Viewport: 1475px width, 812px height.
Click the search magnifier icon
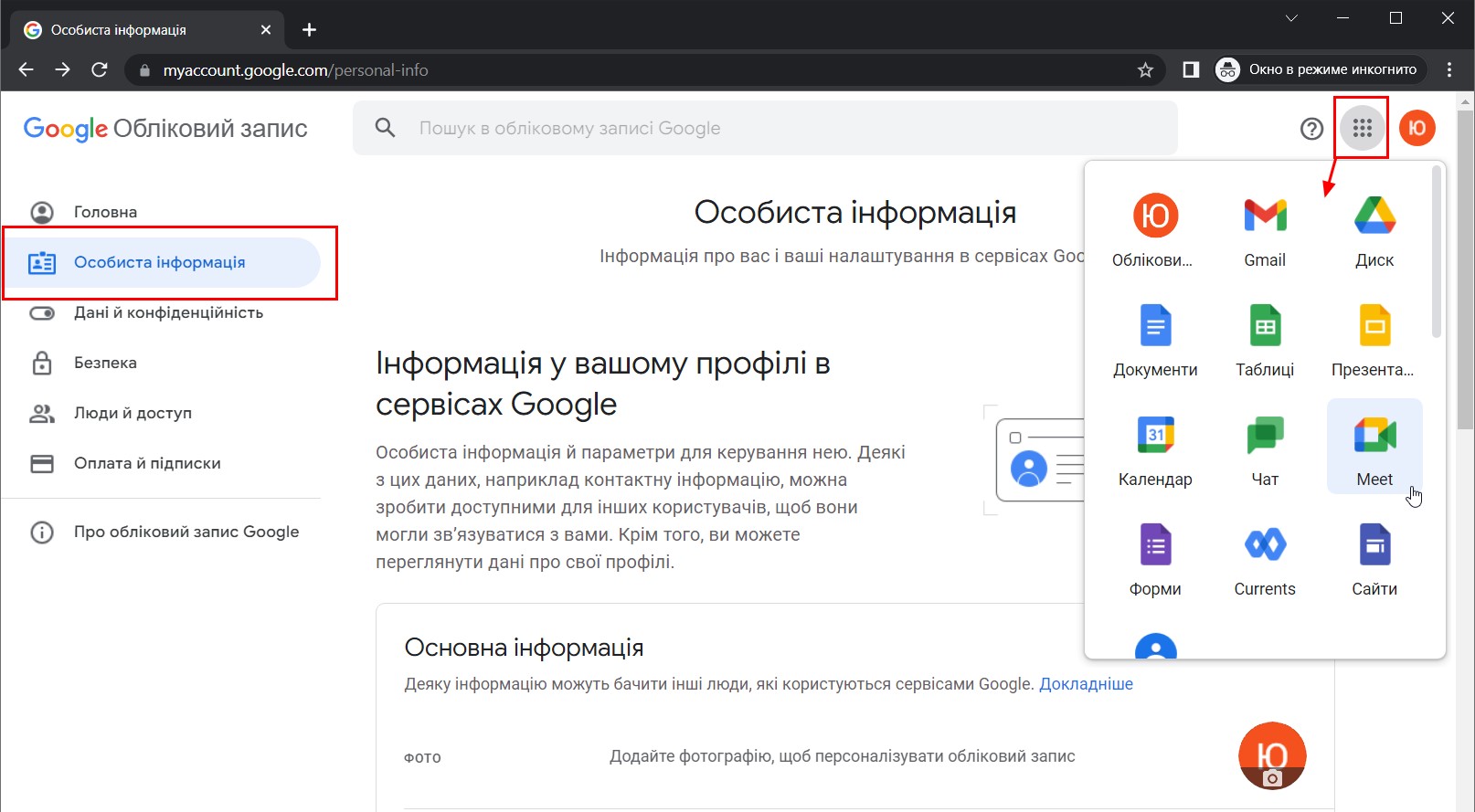tap(386, 128)
